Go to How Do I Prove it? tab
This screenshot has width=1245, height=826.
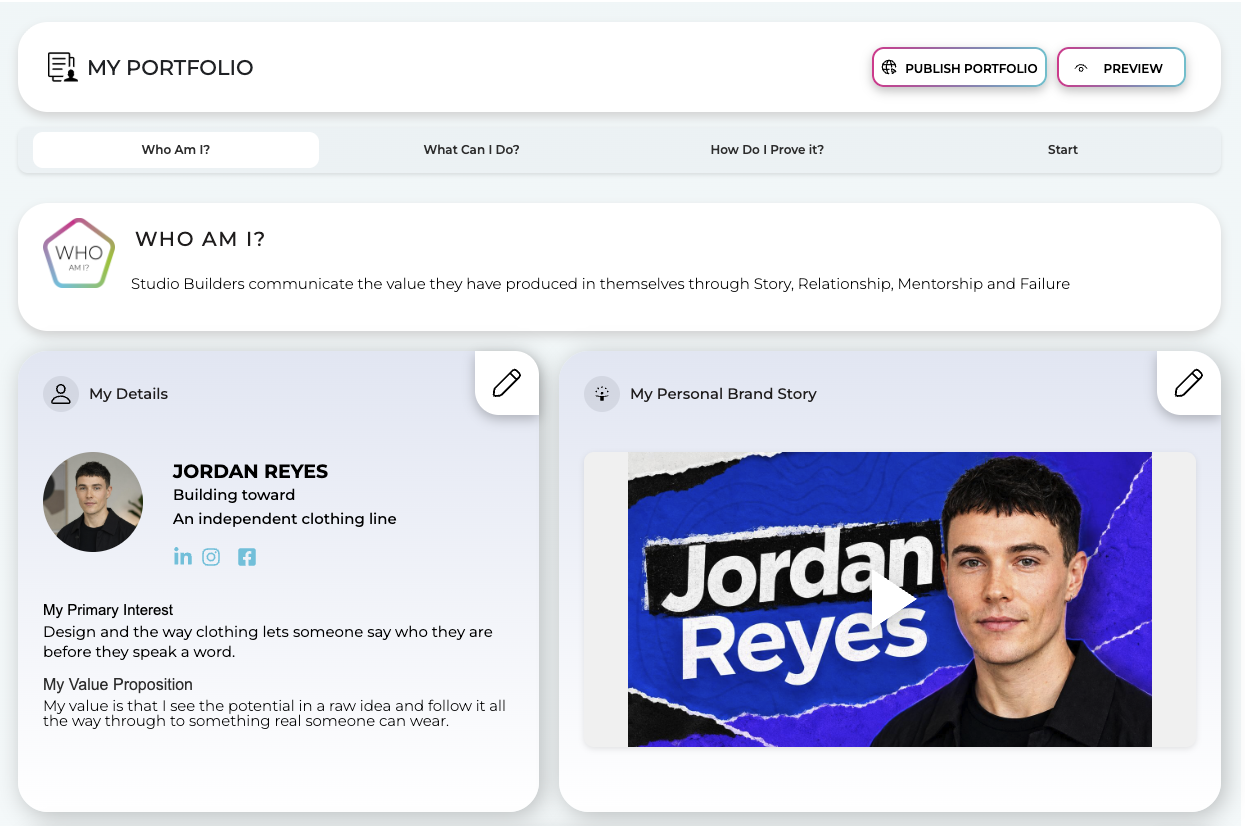(x=767, y=150)
